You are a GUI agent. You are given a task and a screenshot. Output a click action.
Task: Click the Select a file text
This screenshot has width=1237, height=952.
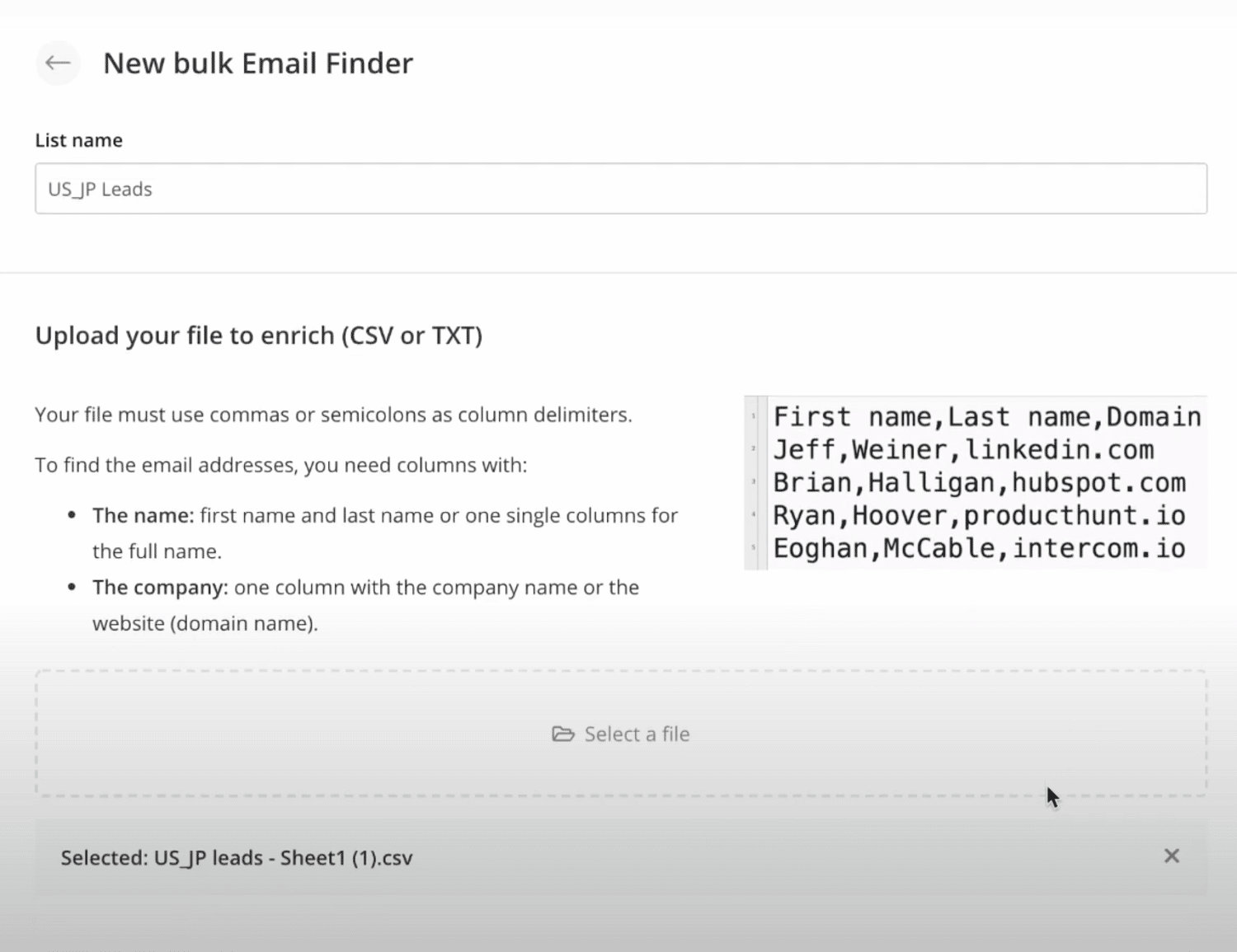pyautogui.click(x=637, y=734)
